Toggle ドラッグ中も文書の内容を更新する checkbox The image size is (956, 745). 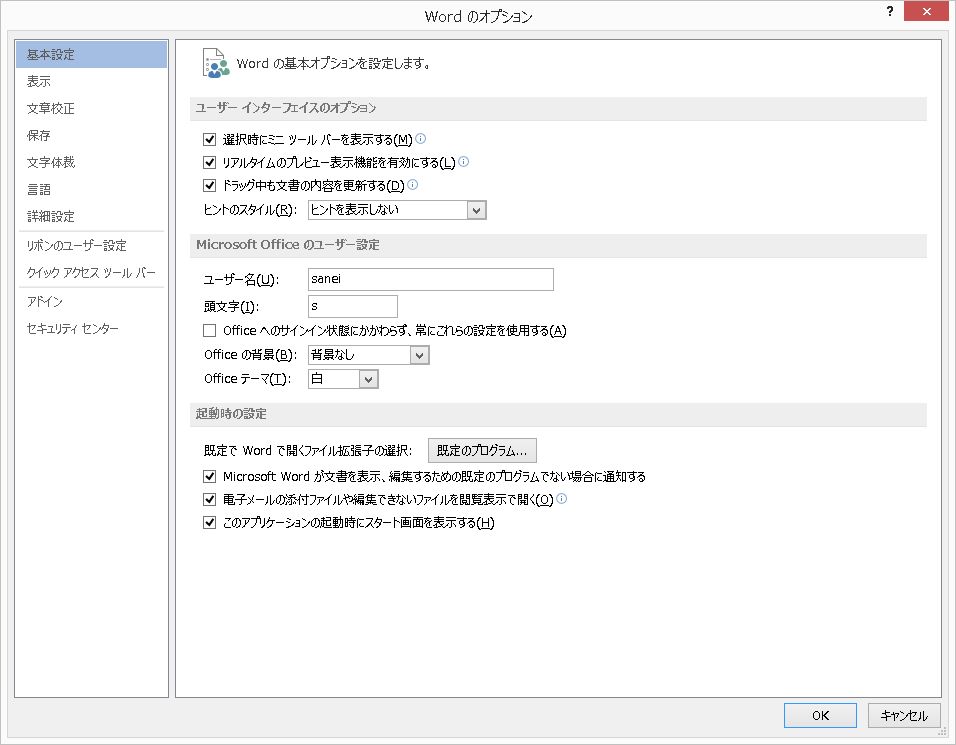209,185
